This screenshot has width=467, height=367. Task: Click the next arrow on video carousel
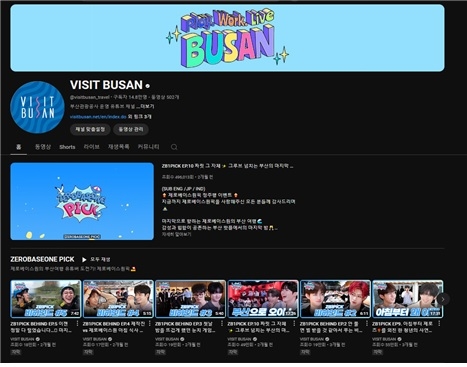[x=443, y=299]
